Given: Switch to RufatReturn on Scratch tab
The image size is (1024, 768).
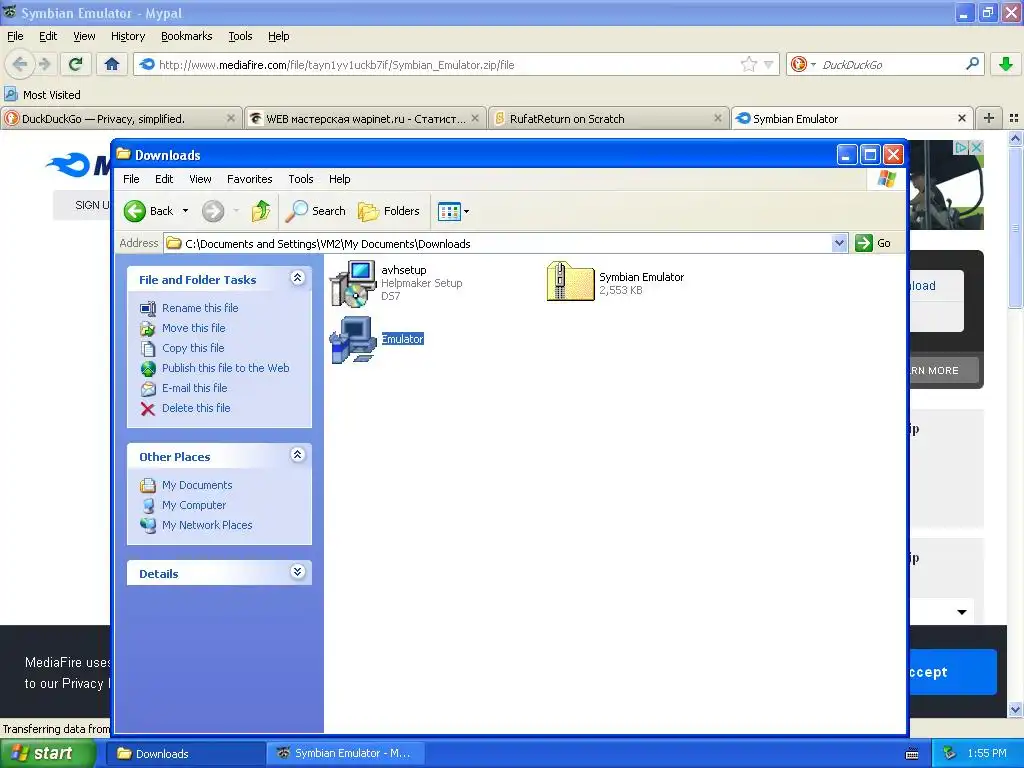Looking at the screenshot, I should point(608,119).
